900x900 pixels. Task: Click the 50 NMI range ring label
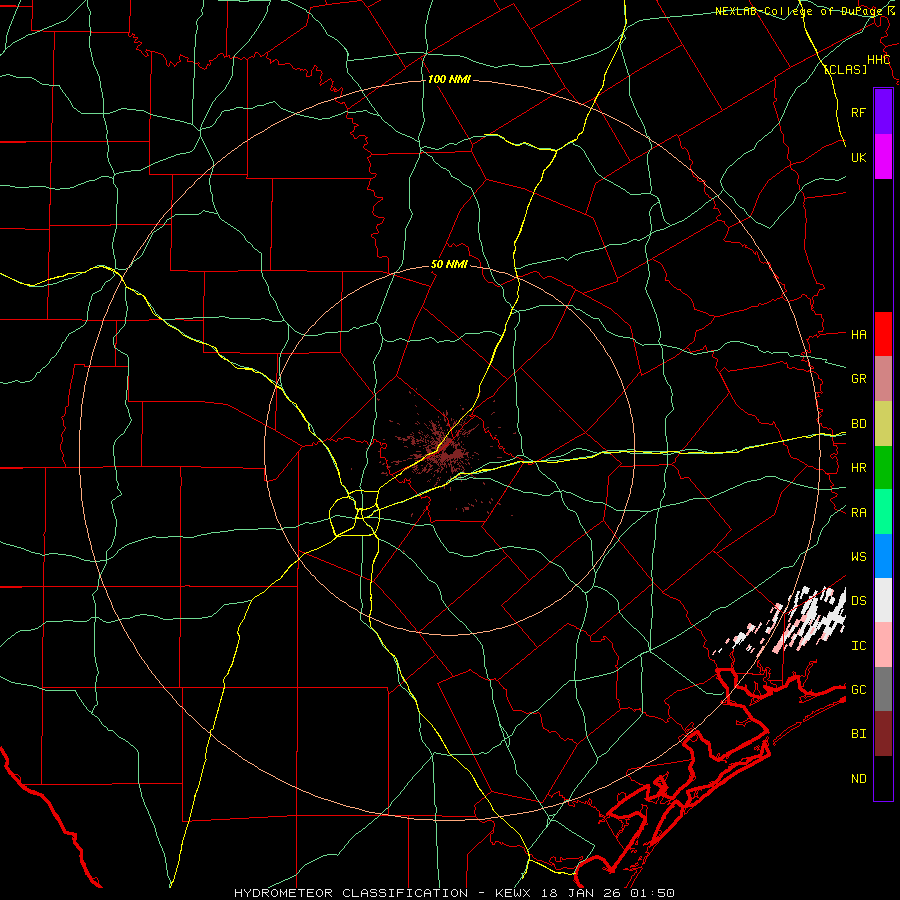click(x=449, y=265)
